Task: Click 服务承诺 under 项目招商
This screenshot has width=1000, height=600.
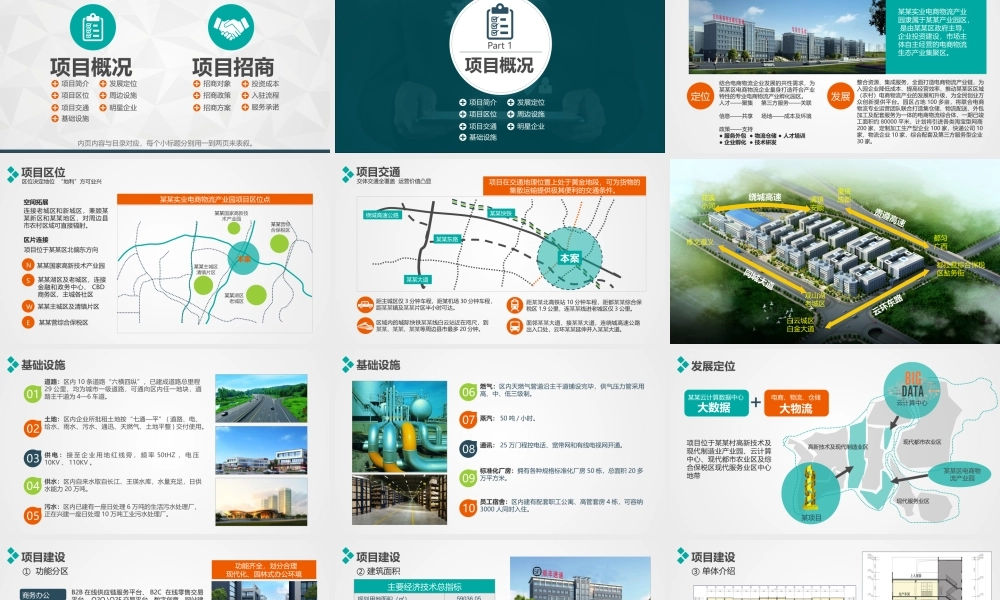Action: coord(265,107)
